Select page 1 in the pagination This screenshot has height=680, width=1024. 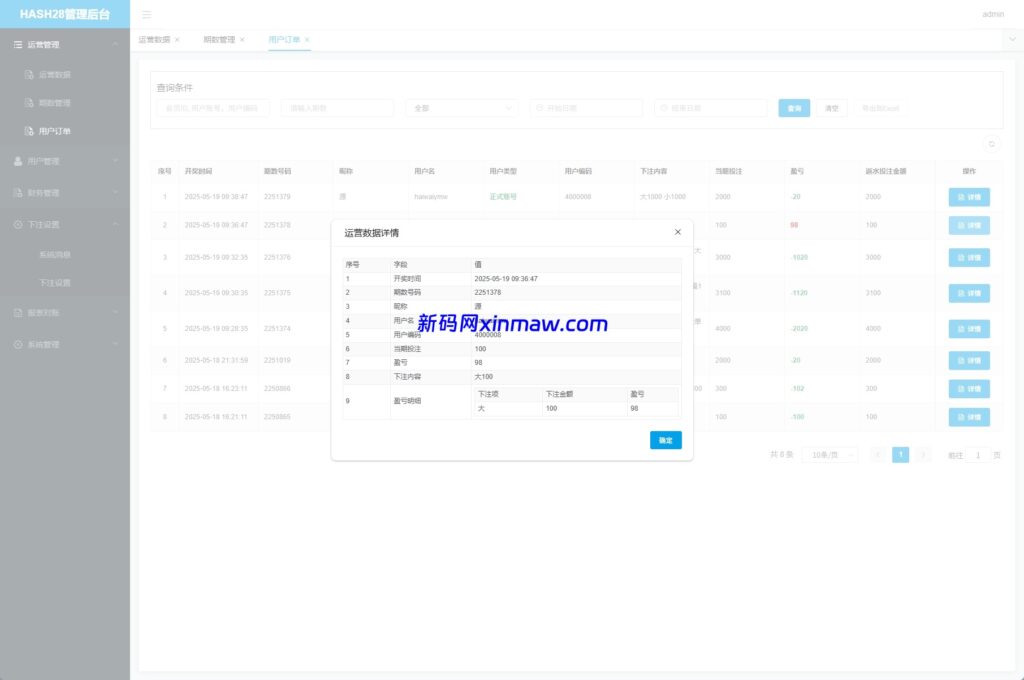900,454
